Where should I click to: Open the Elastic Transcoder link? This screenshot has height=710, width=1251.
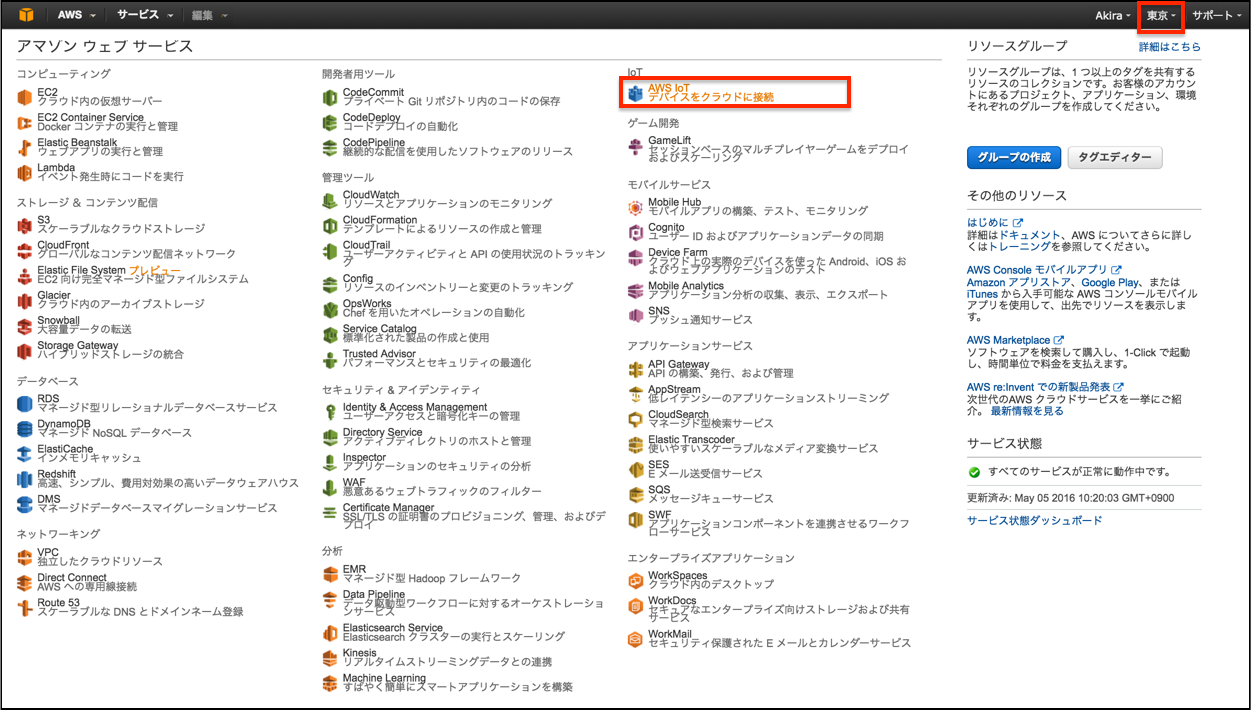tap(692, 439)
